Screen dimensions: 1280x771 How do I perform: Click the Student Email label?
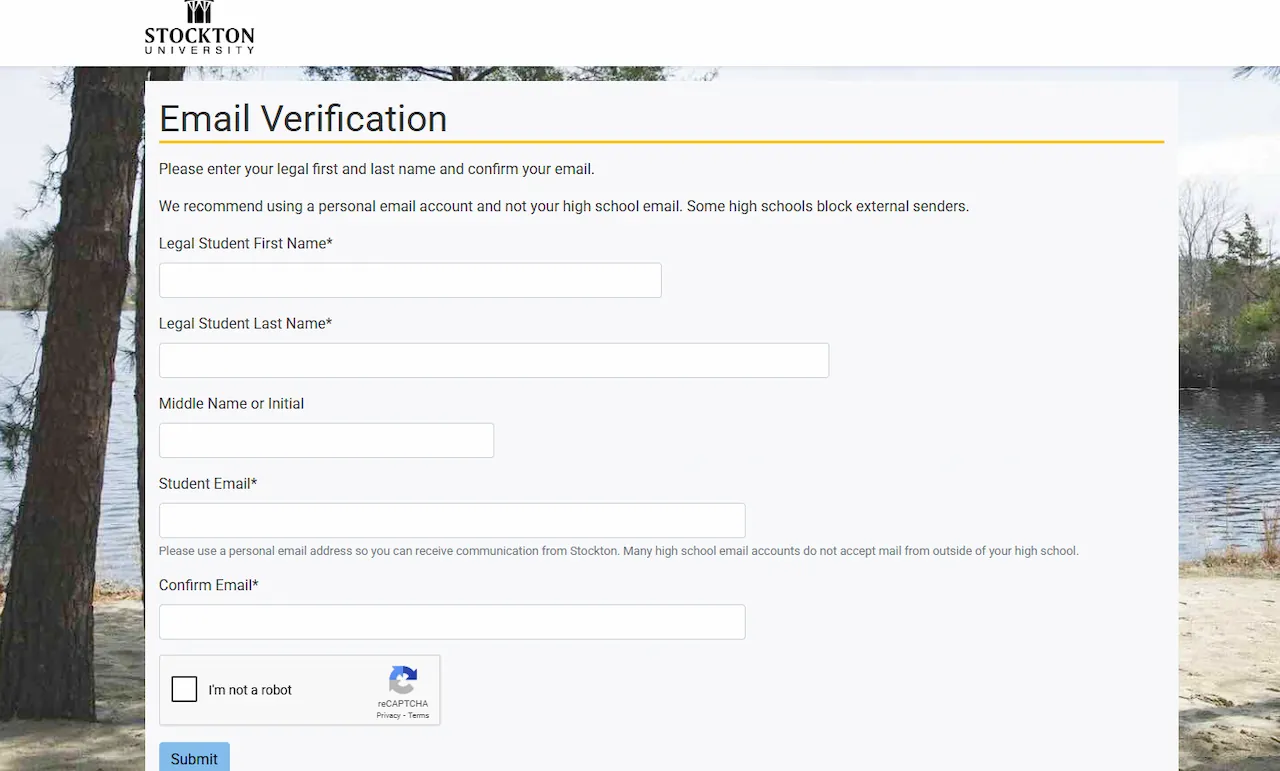pos(208,483)
